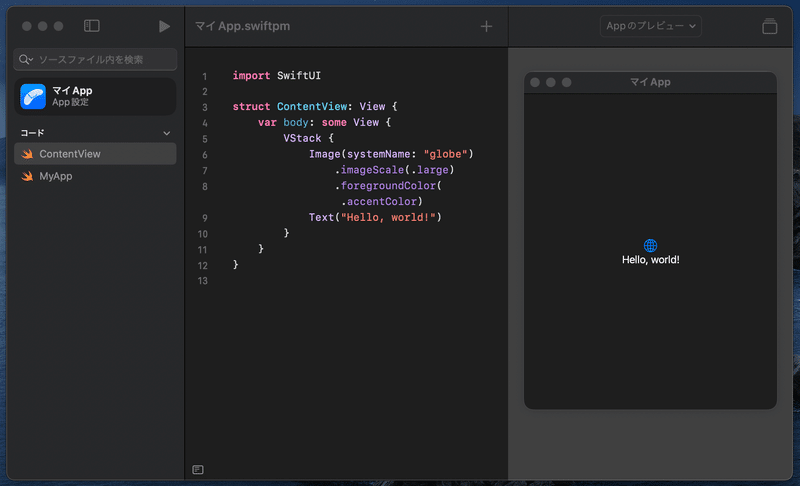800x486 pixels.
Task: Click VStack on line 5
Action: pyautogui.click(x=302, y=138)
